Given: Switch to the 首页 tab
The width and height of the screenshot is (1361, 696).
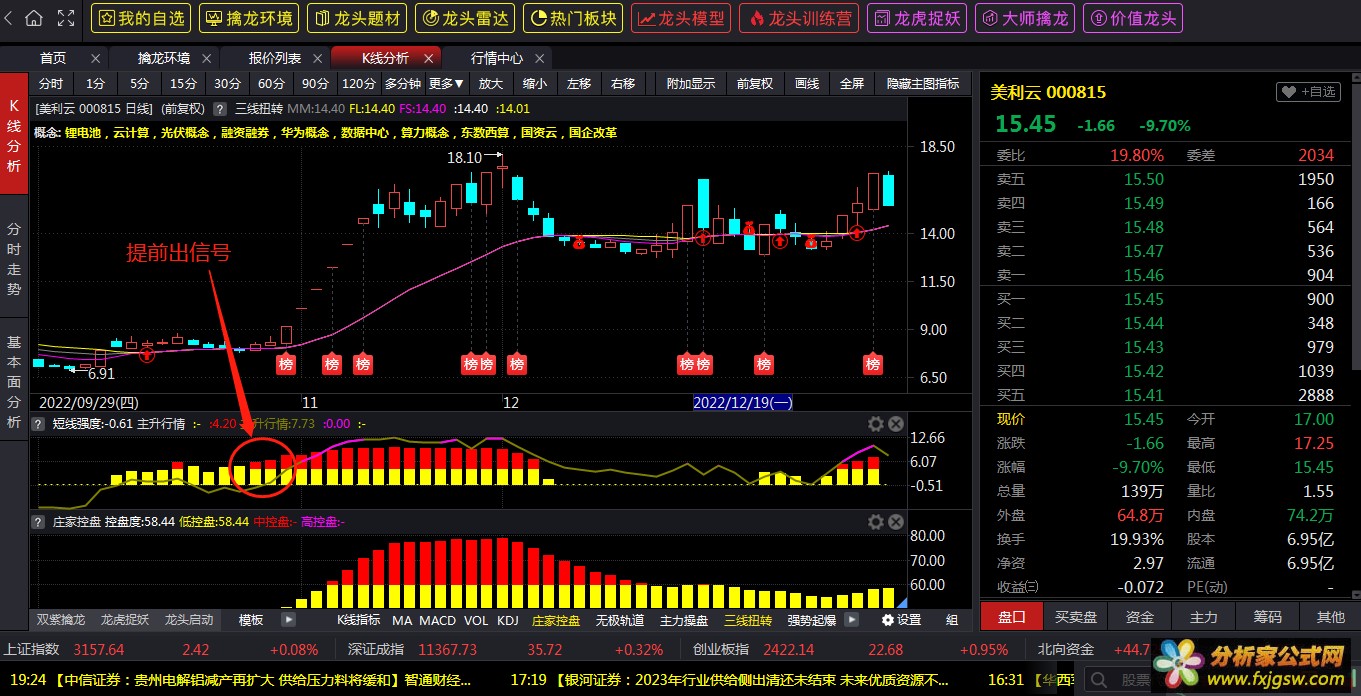Looking at the screenshot, I should click(53, 58).
